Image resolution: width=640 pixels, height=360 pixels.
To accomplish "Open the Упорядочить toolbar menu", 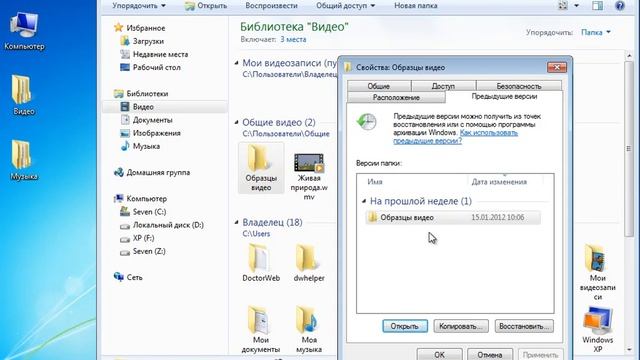I will [x=139, y=6].
